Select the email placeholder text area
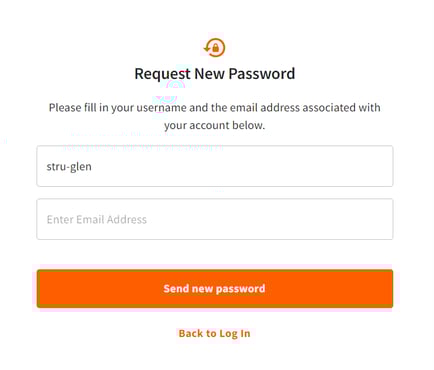Viewport: 434px width, 370px height. coord(97,219)
